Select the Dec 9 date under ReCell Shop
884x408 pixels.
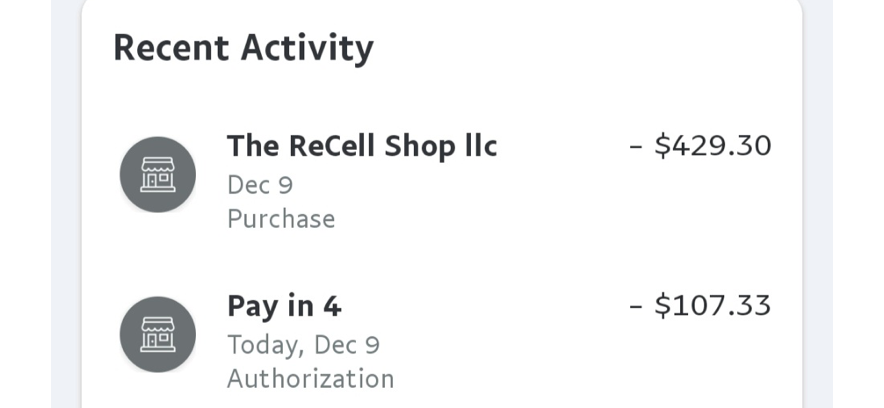point(260,185)
